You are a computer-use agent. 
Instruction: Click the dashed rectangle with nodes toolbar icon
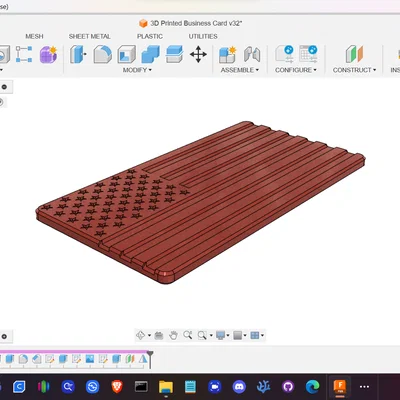[24, 55]
